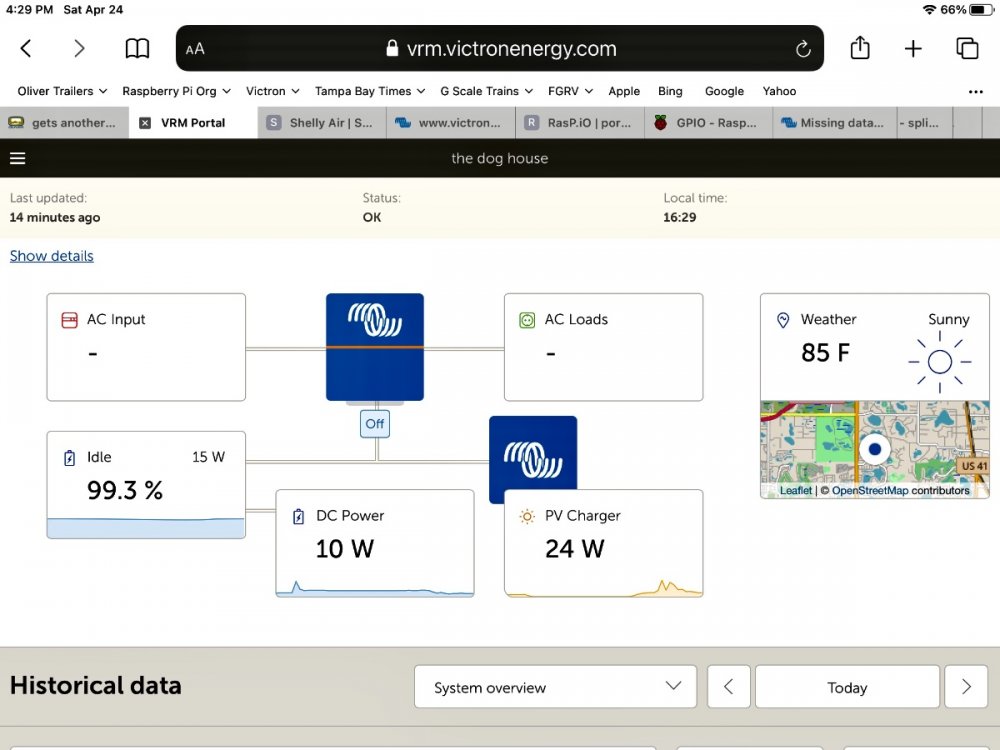Expand the Oliver Trailers bookmark folder
This screenshot has height=750, width=1000.
pos(62,91)
